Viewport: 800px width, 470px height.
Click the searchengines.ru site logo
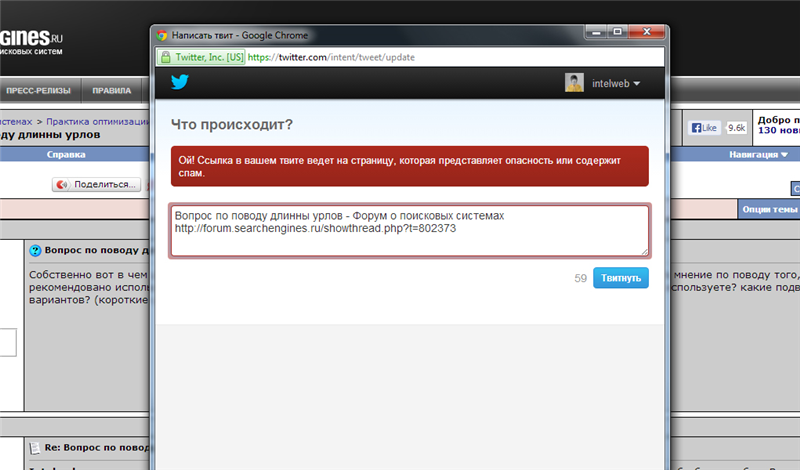[31, 41]
